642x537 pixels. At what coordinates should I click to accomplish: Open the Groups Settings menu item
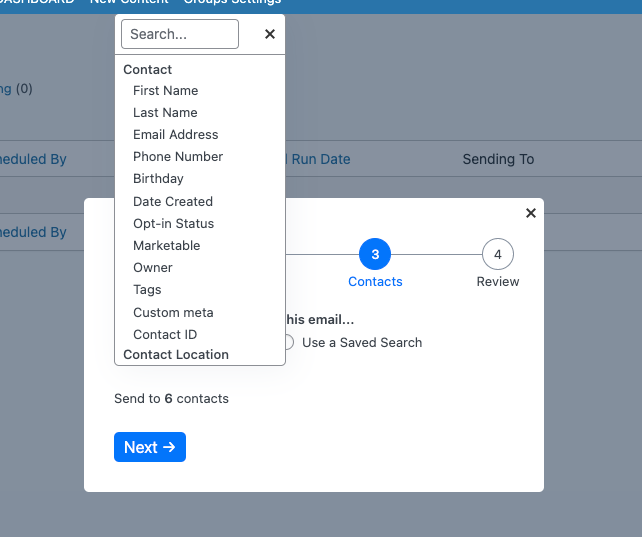[232, 2]
